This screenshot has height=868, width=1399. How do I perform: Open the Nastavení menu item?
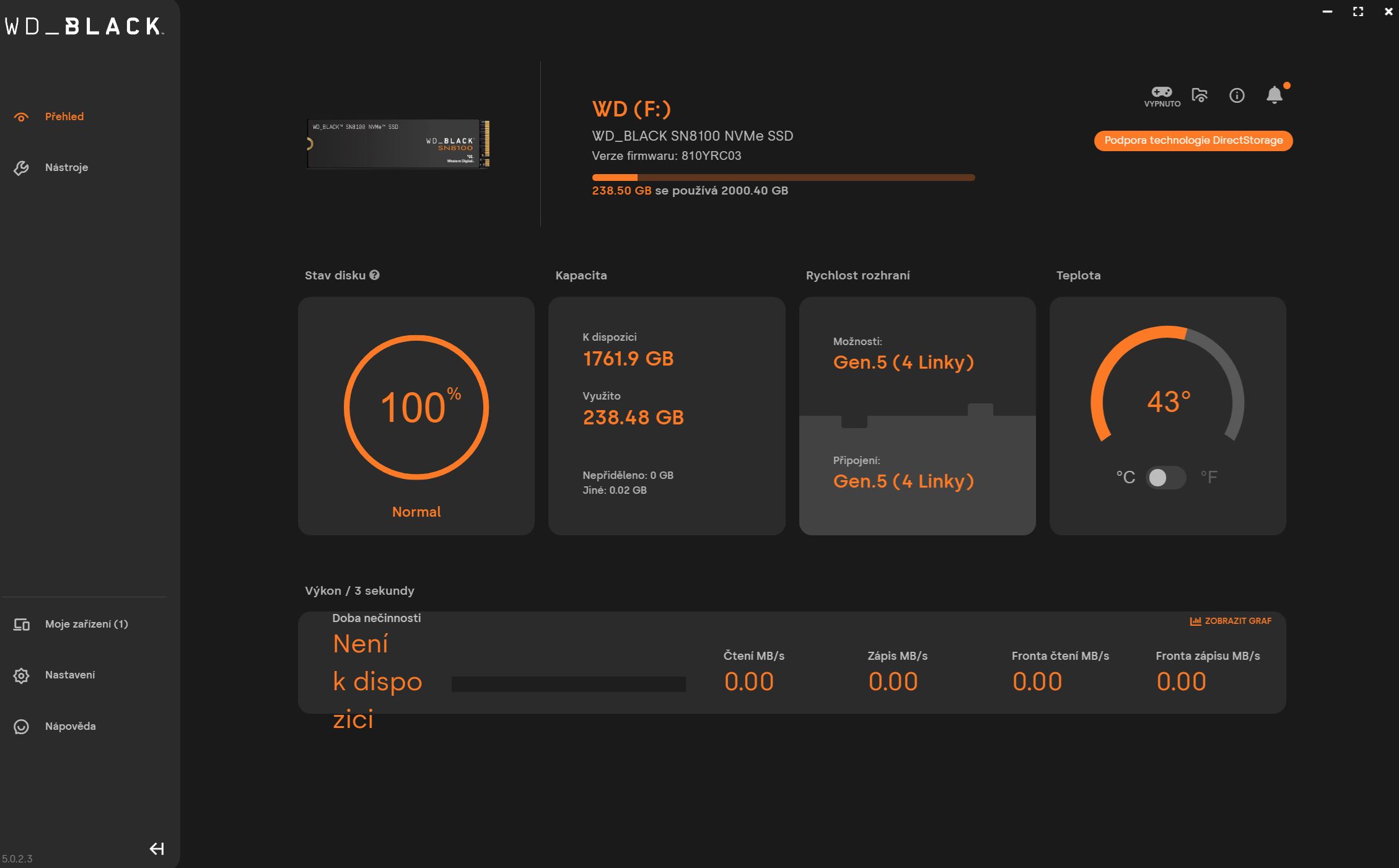pos(70,675)
